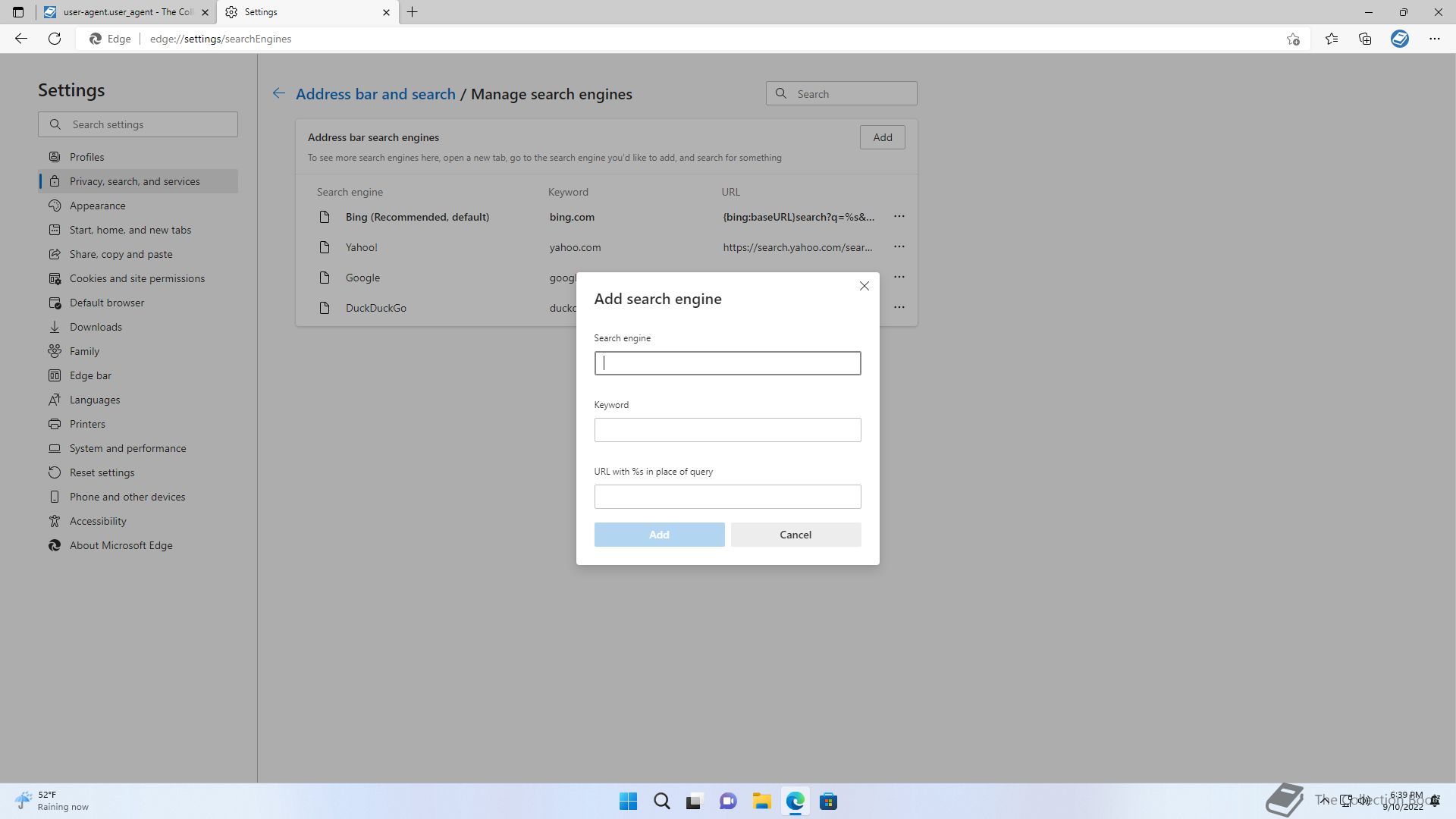
Task: Click the dialog's Add button
Action: pos(660,535)
